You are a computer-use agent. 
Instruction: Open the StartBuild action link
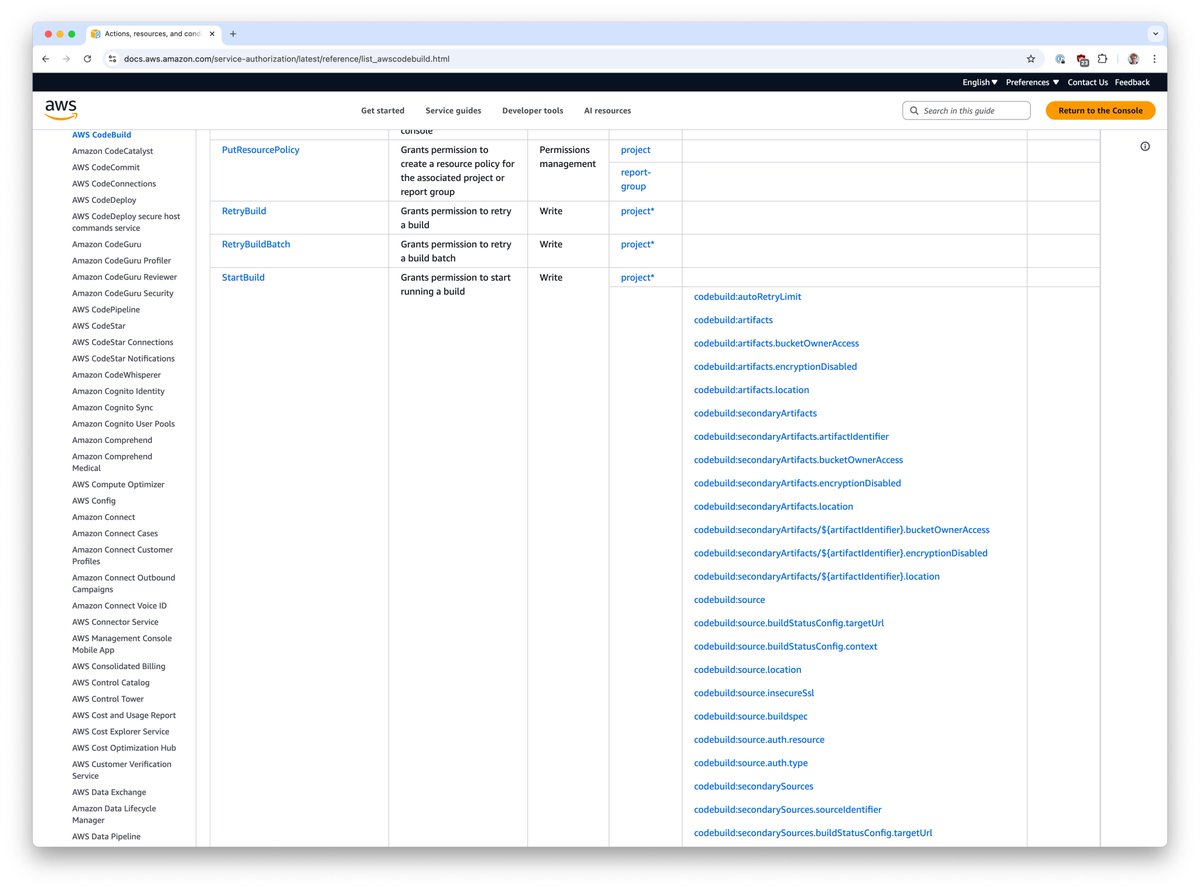(243, 277)
